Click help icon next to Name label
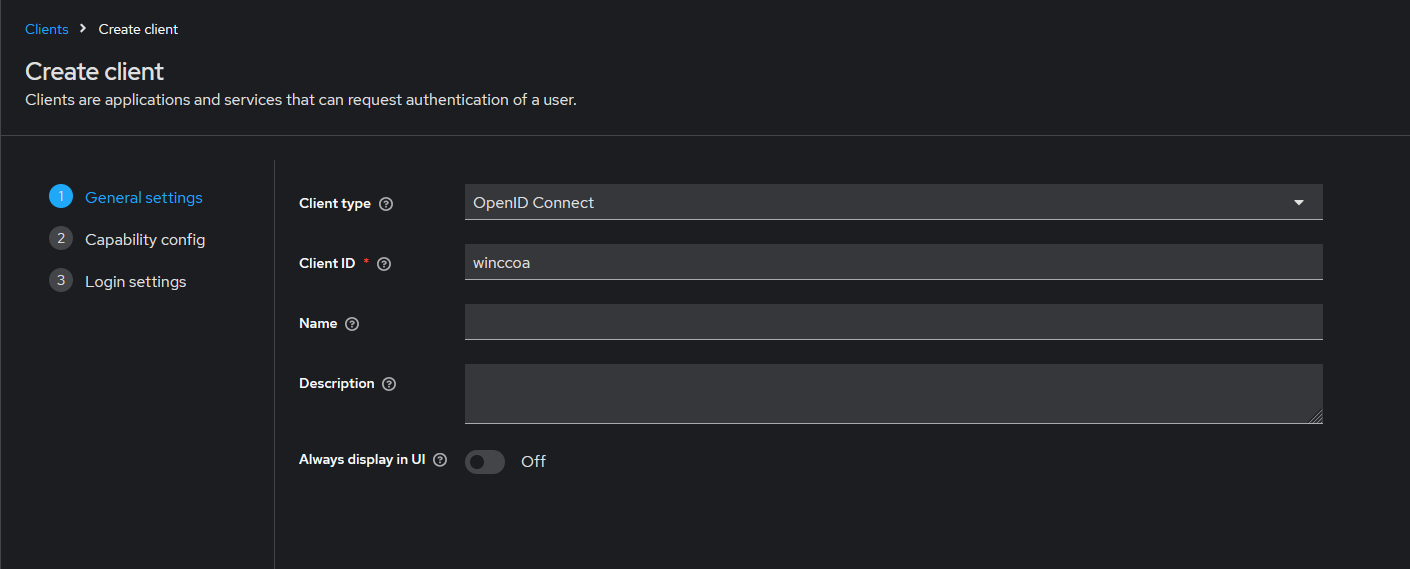Image resolution: width=1410 pixels, height=569 pixels. pos(351,324)
